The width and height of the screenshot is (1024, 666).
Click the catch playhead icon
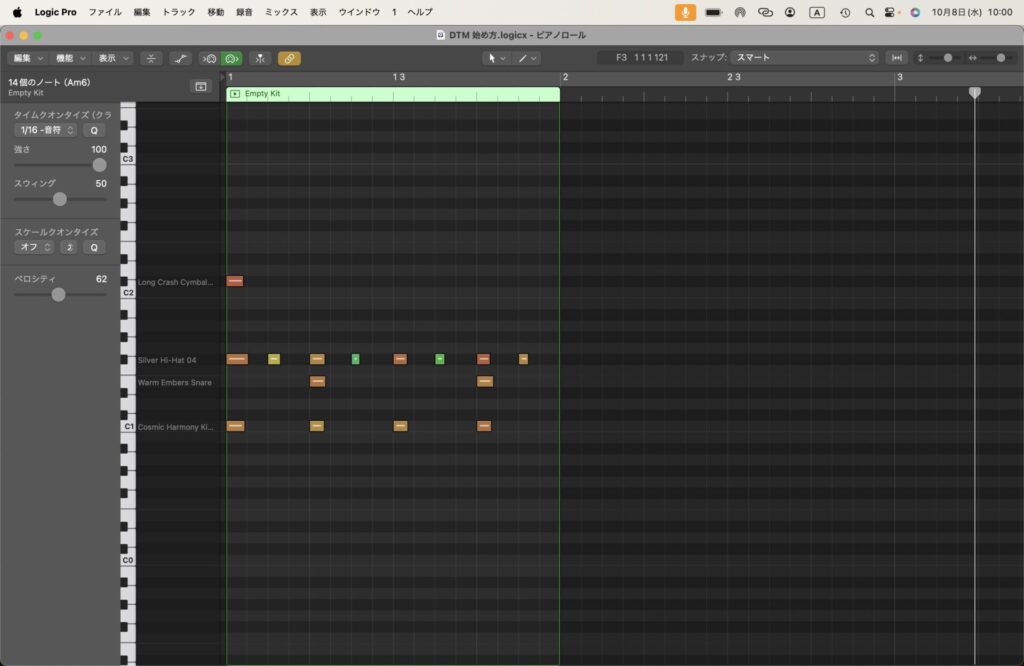[x=260, y=58]
